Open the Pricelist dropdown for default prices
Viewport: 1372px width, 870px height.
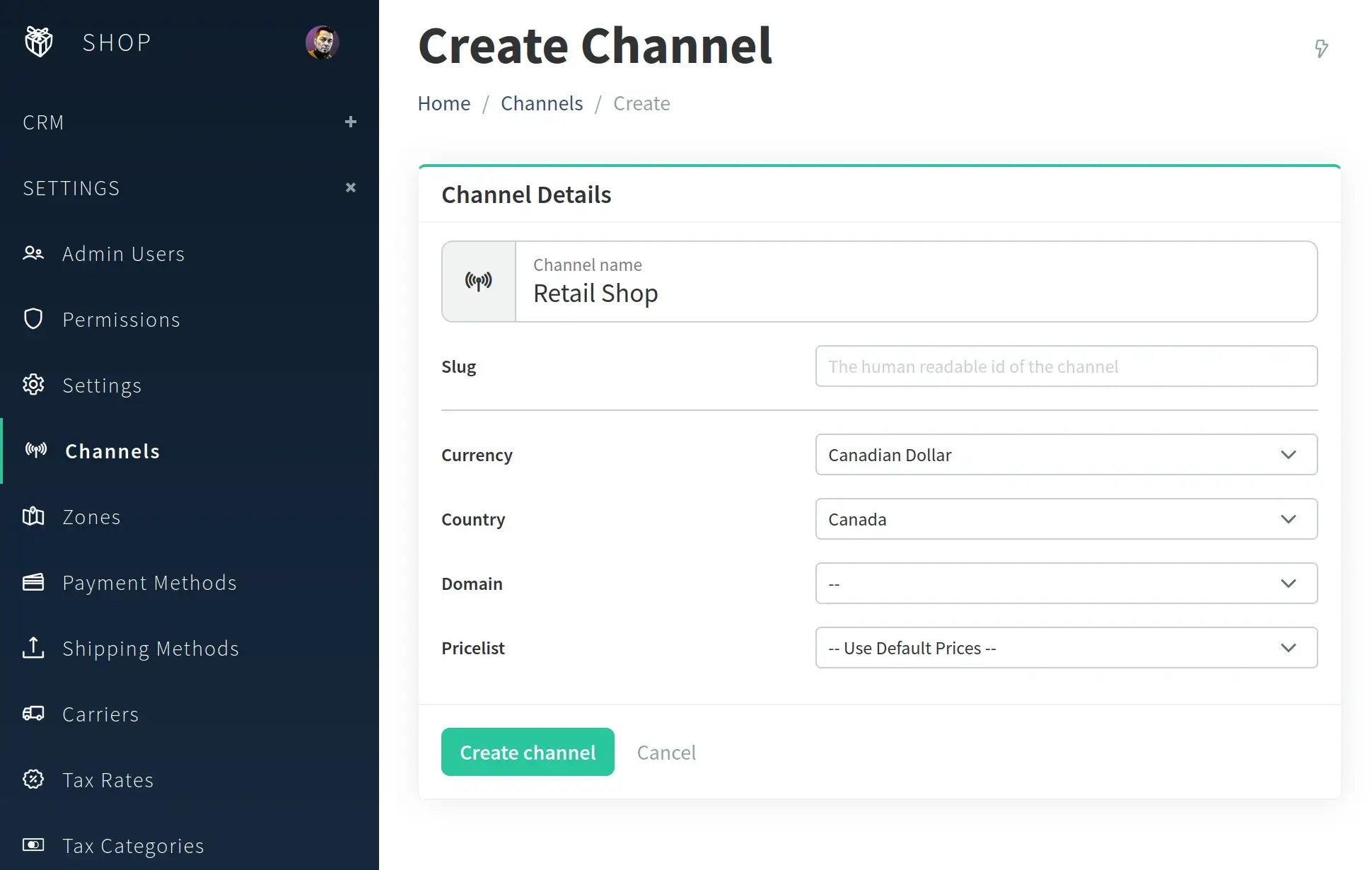[x=1065, y=647]
